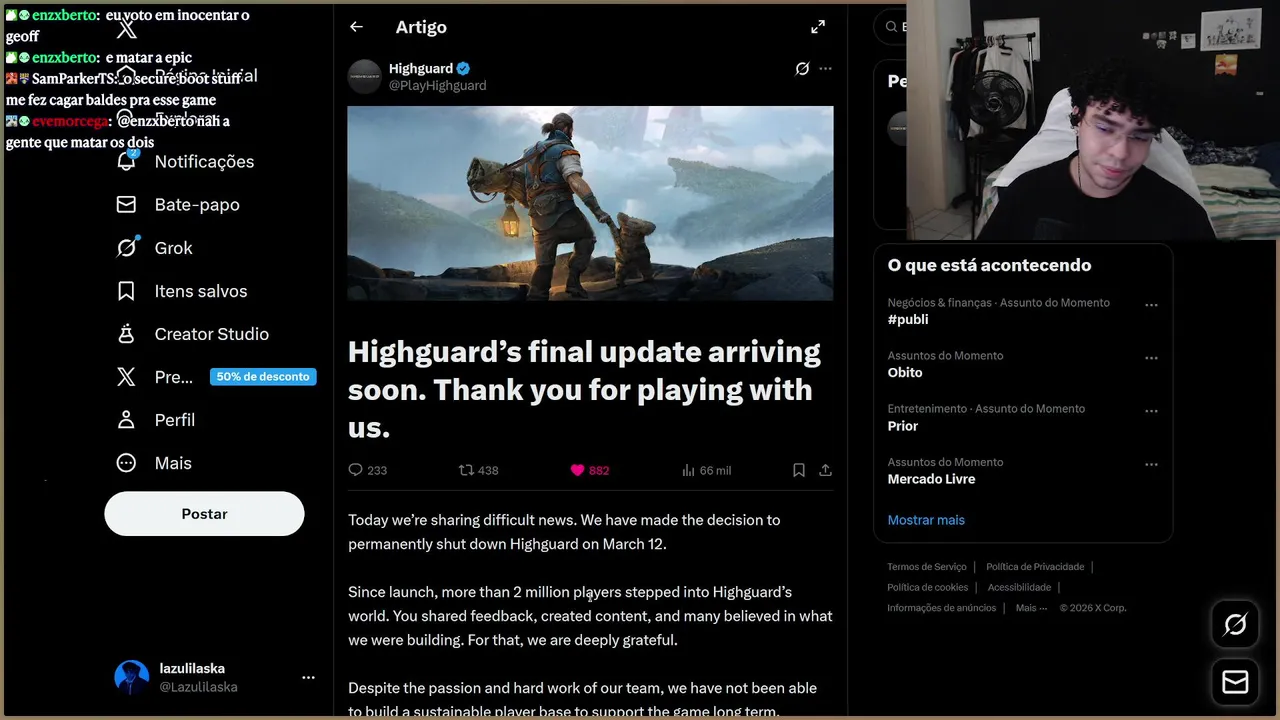Image resolution: width=1280 pixels, height=720 pixels.
Task: Click the Bate-papo envelope icon
Action: pyautogui.click(x=126, y=204)
